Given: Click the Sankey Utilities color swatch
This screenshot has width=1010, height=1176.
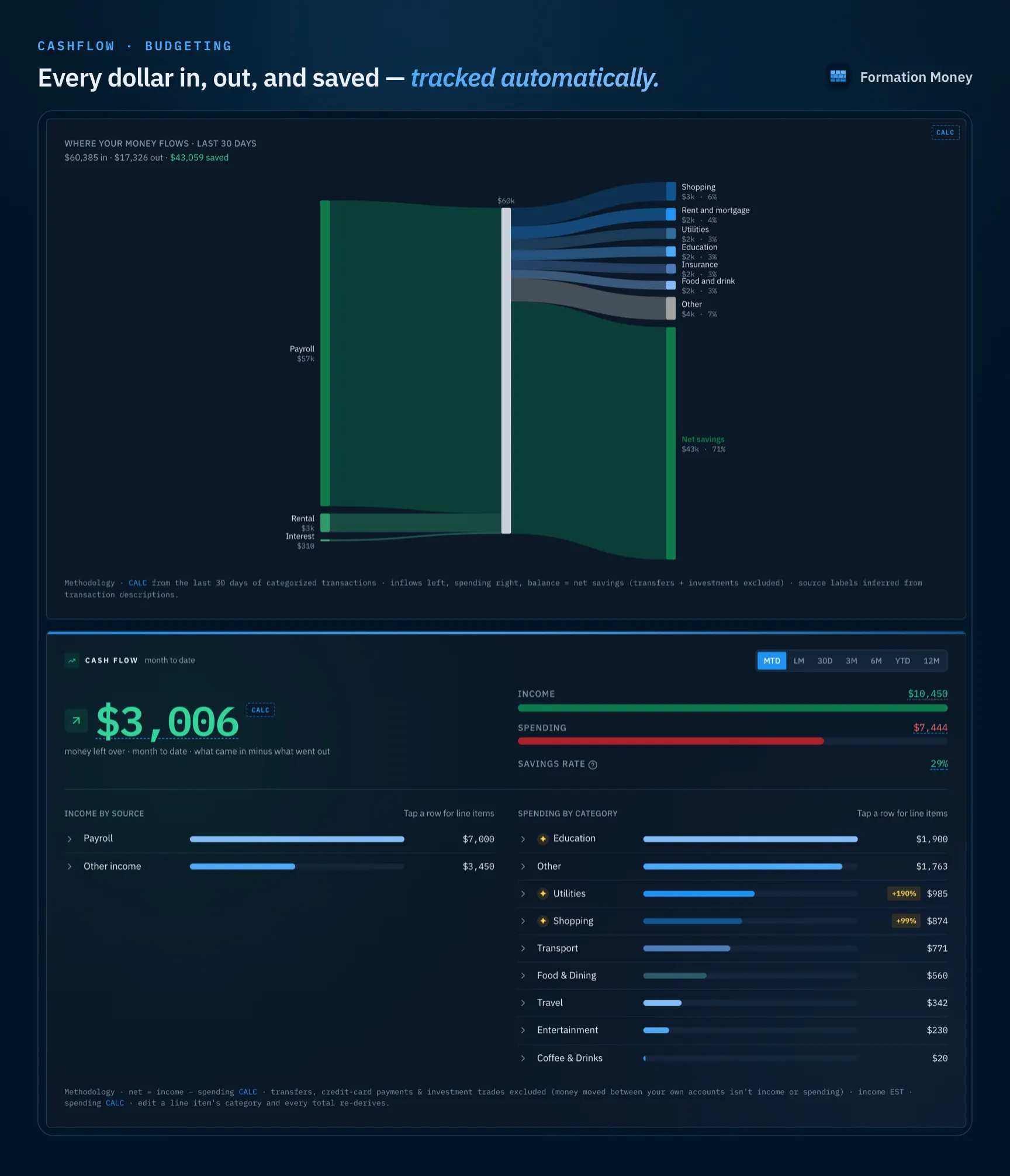Looking at the screenshot, I should tap(671, 233).
